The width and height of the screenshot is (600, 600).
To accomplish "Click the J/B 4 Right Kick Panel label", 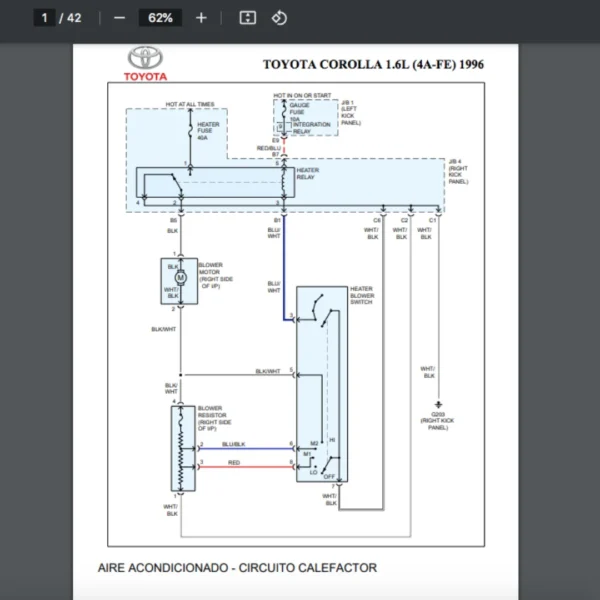I will click(458, 171).
